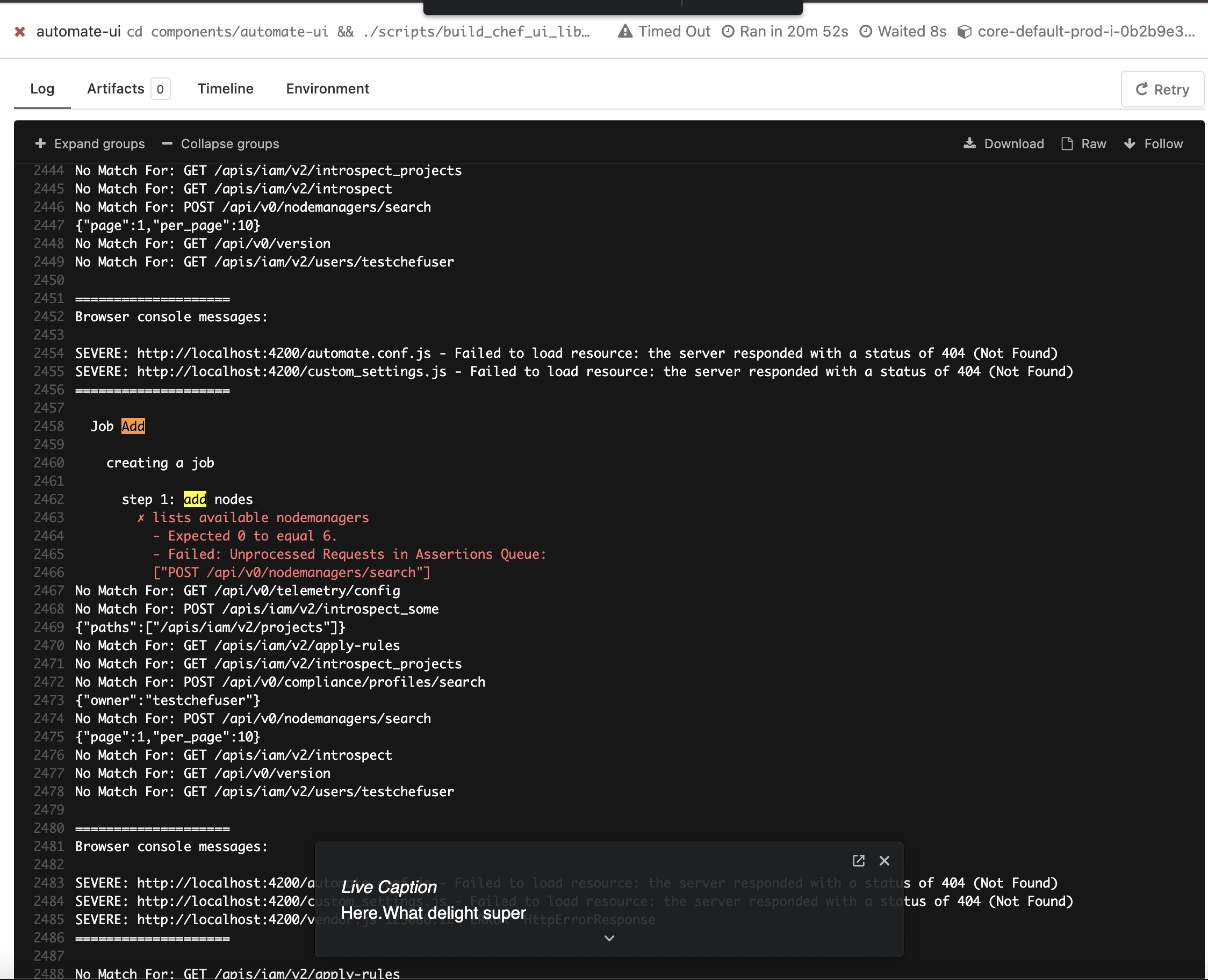The width and height of the screenshot is (1208, 980).
Task: Click the Retry circular arrow icon
Action: pyautogui.click(x=1141, y=89)
